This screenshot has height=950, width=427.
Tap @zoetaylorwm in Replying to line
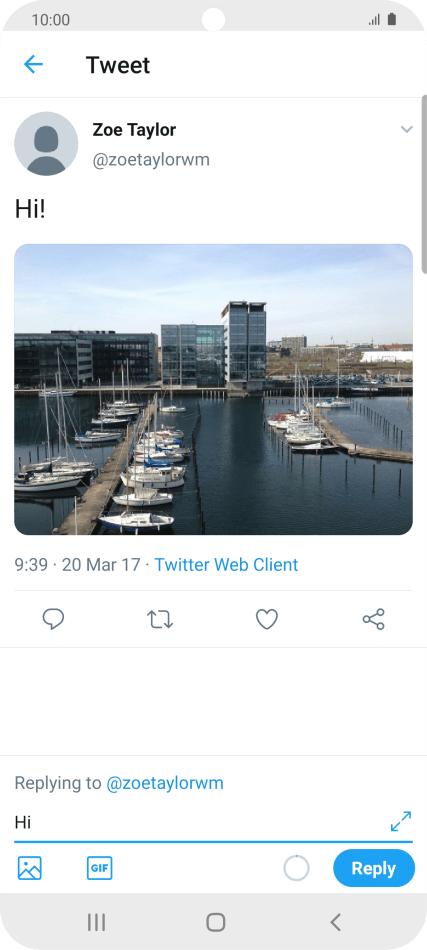click(165, 783)
